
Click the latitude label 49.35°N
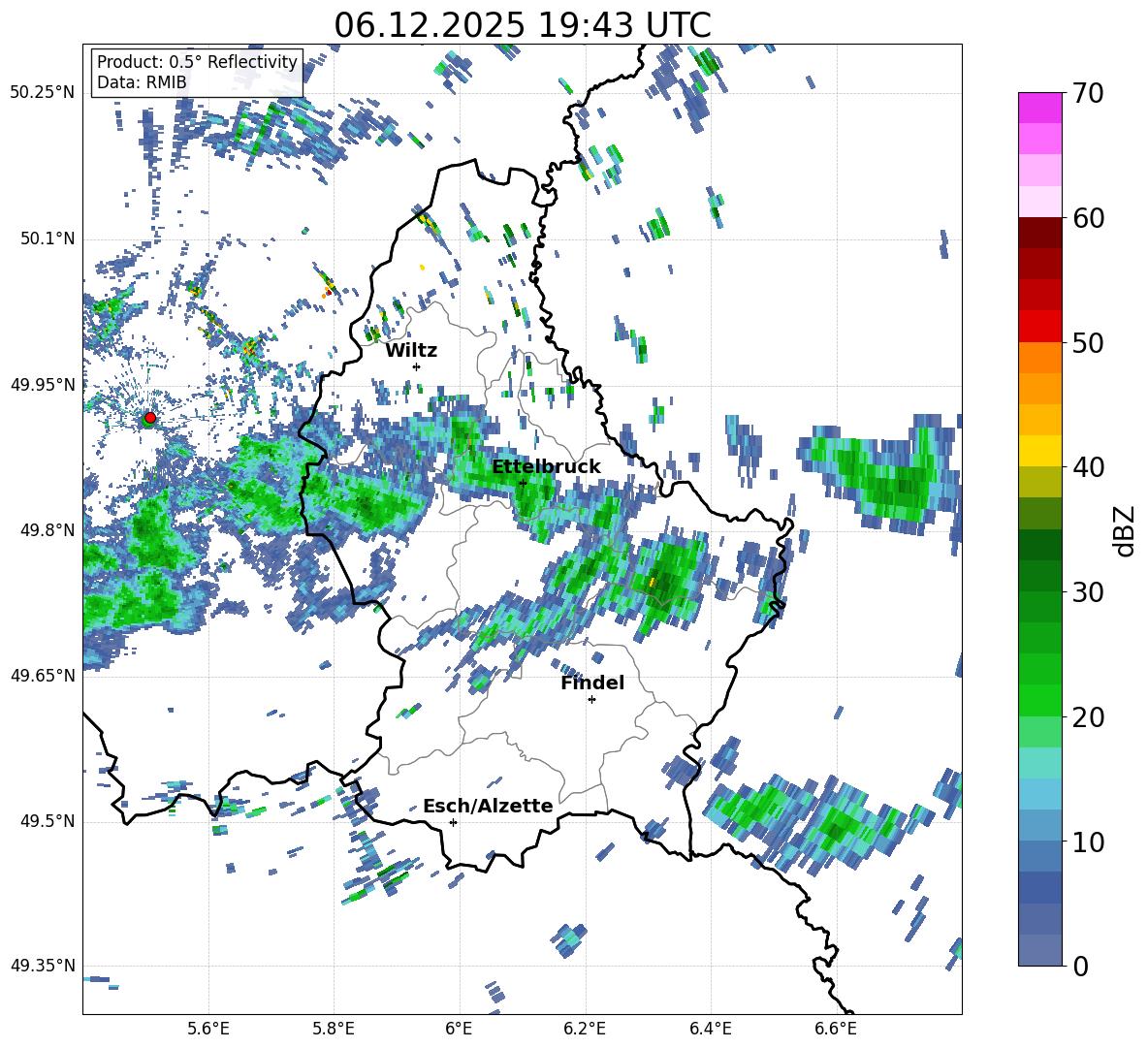point(43,966)
